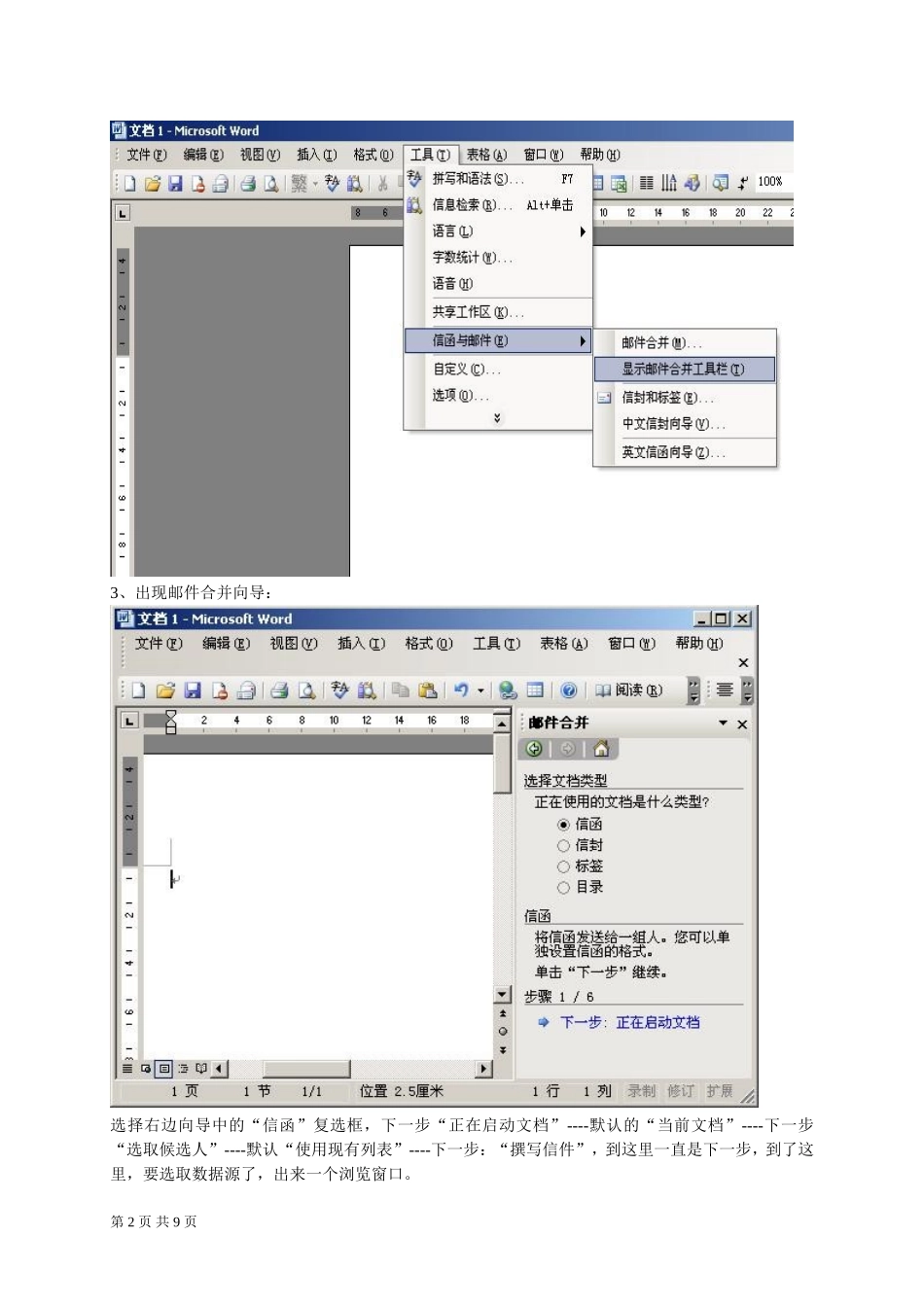Viewport: 924px width, 1307px height.
Task: Click Print icon in Mail Merge window
Action: coord(280,690)
